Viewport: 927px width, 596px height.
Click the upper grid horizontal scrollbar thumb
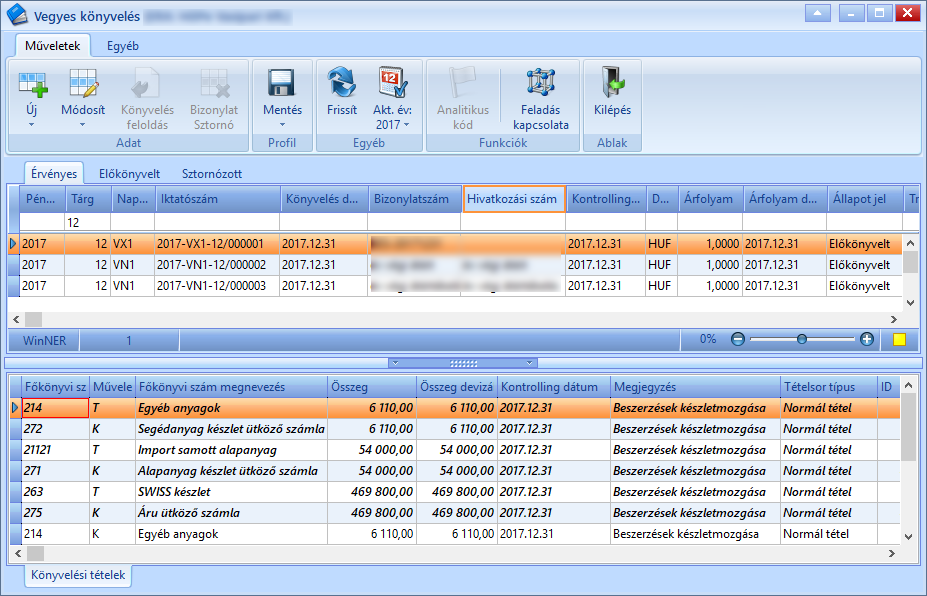33,319
